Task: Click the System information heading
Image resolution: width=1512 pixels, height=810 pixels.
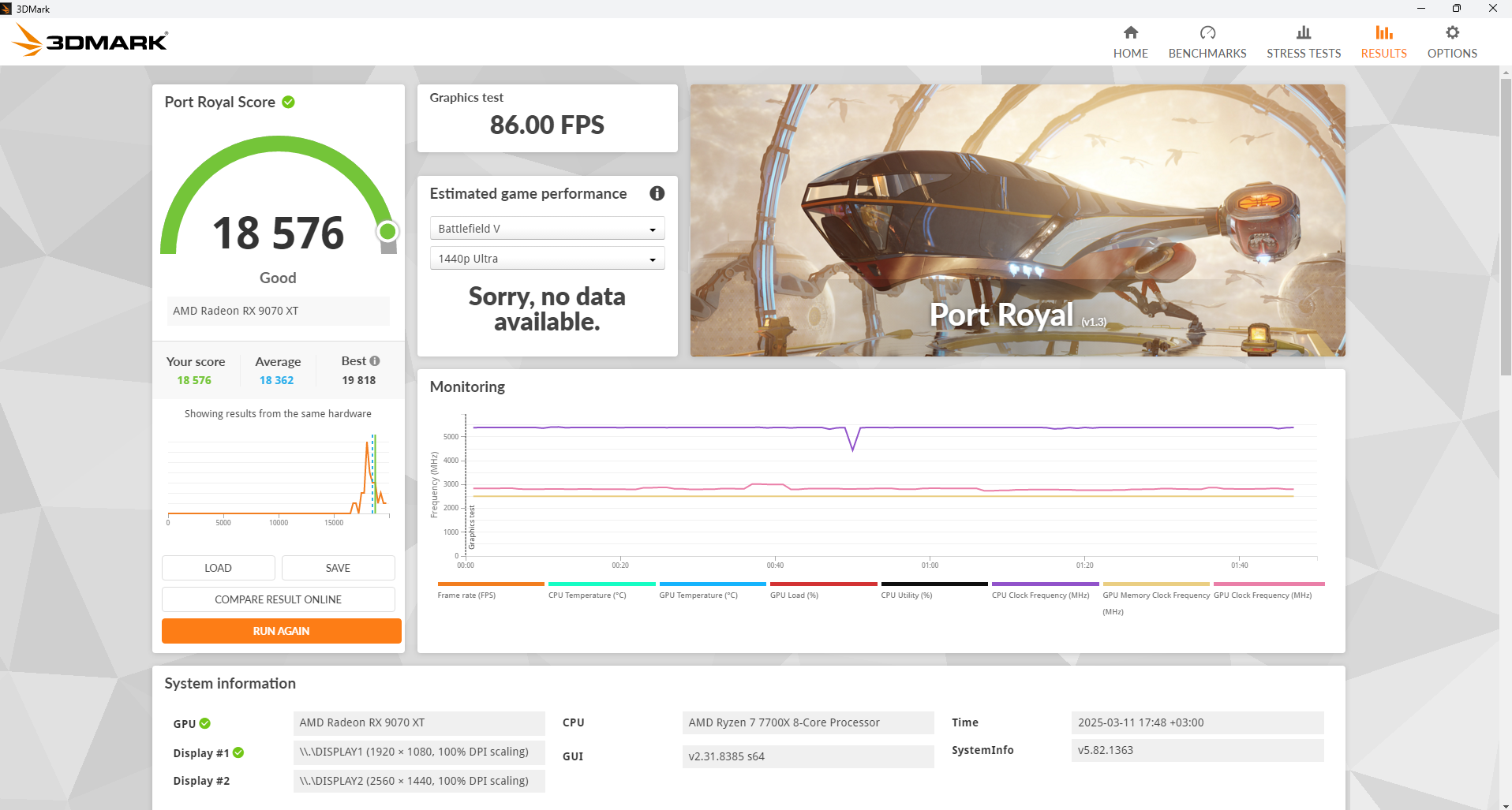Action: tap(230, 683)
